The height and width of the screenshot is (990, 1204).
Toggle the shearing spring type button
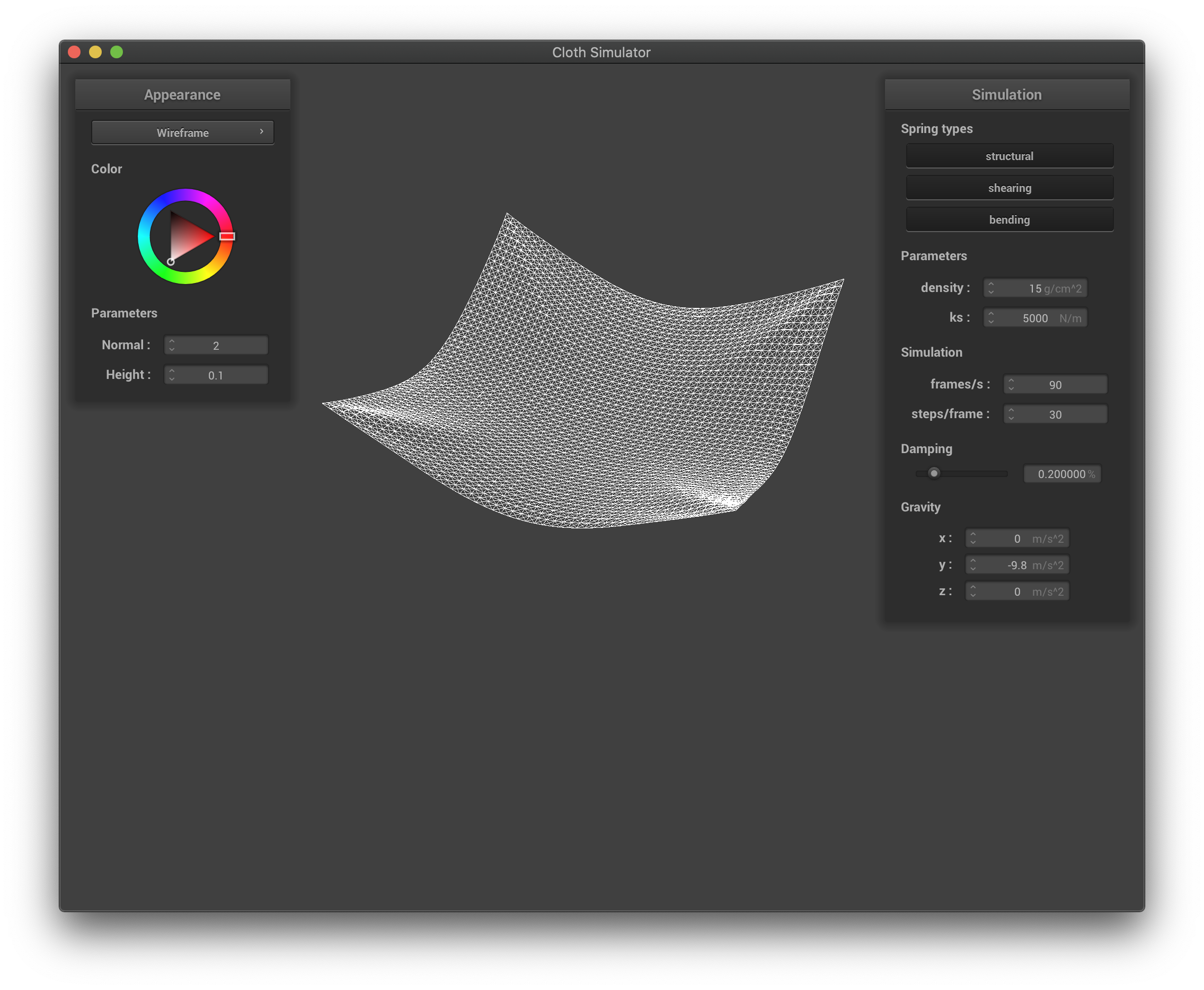1009,188
